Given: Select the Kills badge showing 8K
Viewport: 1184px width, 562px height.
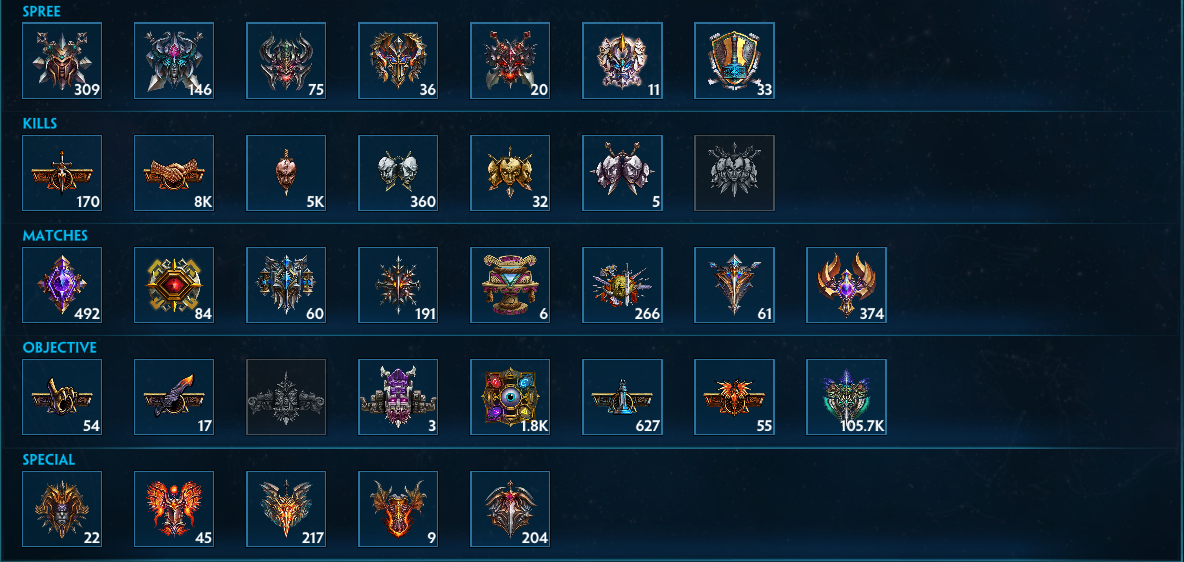Looking at the screenshot, I should coord(174,173).
